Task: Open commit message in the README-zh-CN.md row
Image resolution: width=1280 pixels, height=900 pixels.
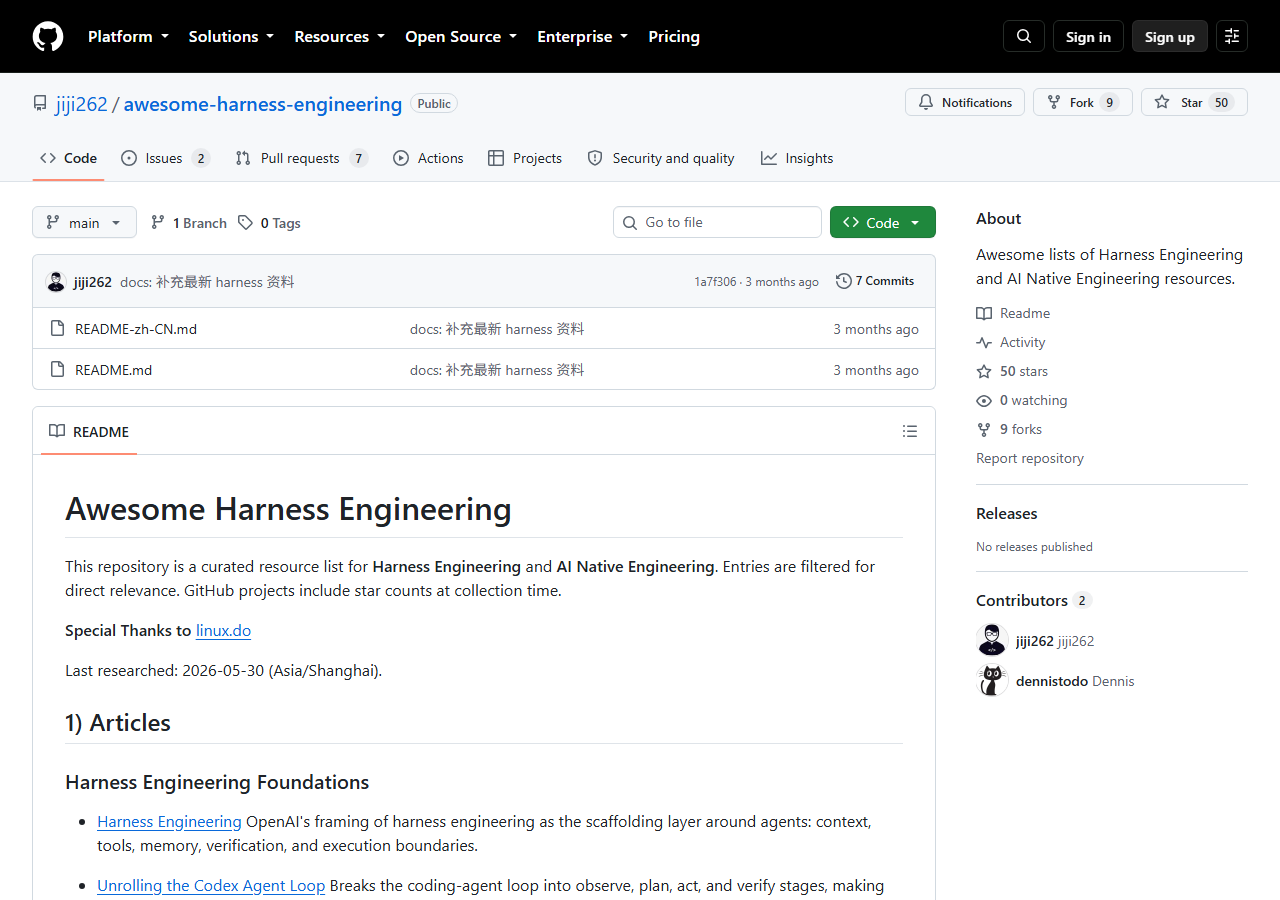Action: click(497, 329)
